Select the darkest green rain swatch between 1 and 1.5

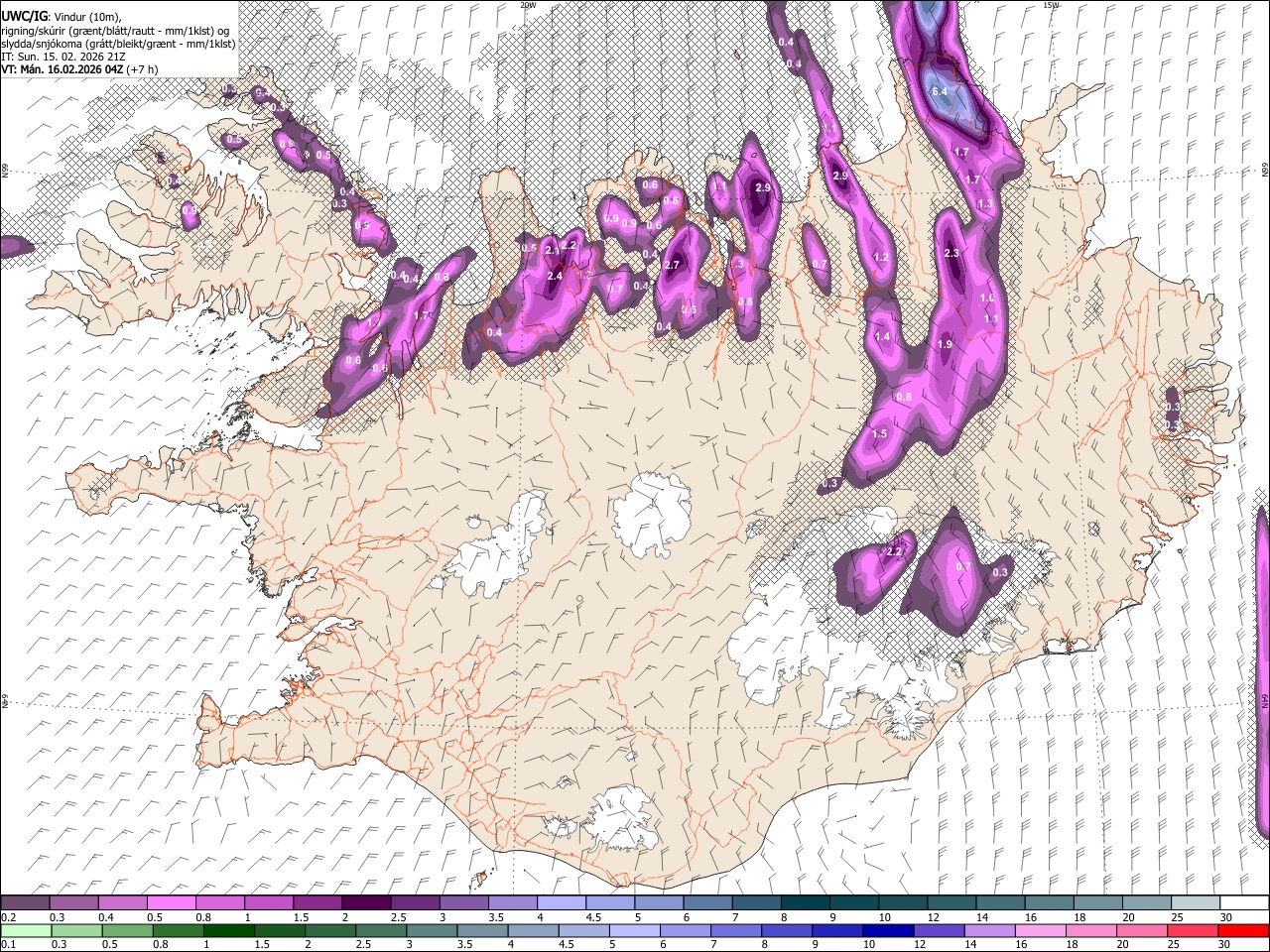pyautogui.click(x=228, y=931)
